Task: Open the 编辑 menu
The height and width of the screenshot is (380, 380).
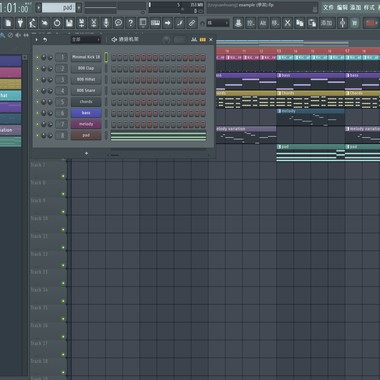Action: coord(342,7)
